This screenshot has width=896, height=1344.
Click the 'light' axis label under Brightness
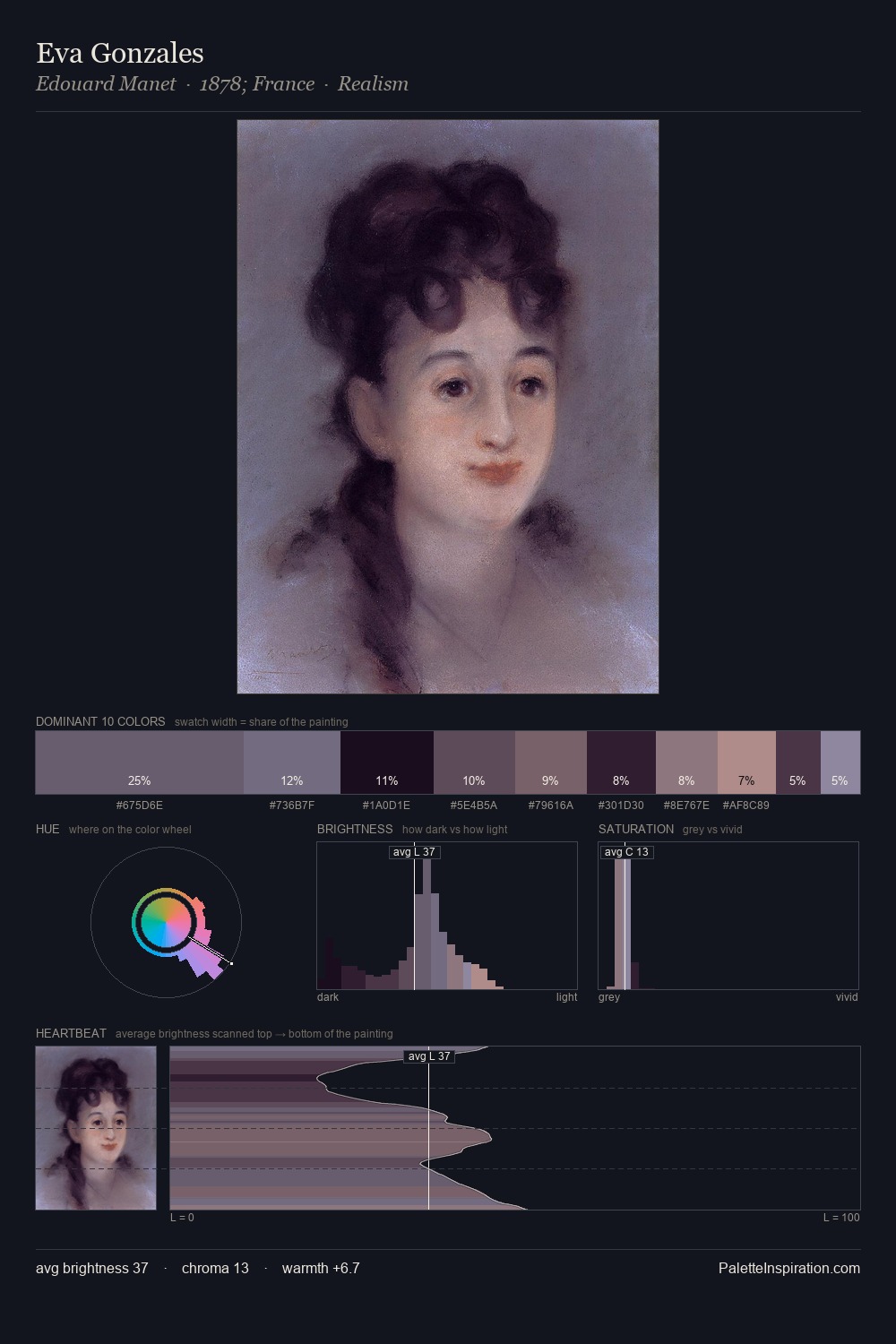pyautogui.click(x=566, y=997)
